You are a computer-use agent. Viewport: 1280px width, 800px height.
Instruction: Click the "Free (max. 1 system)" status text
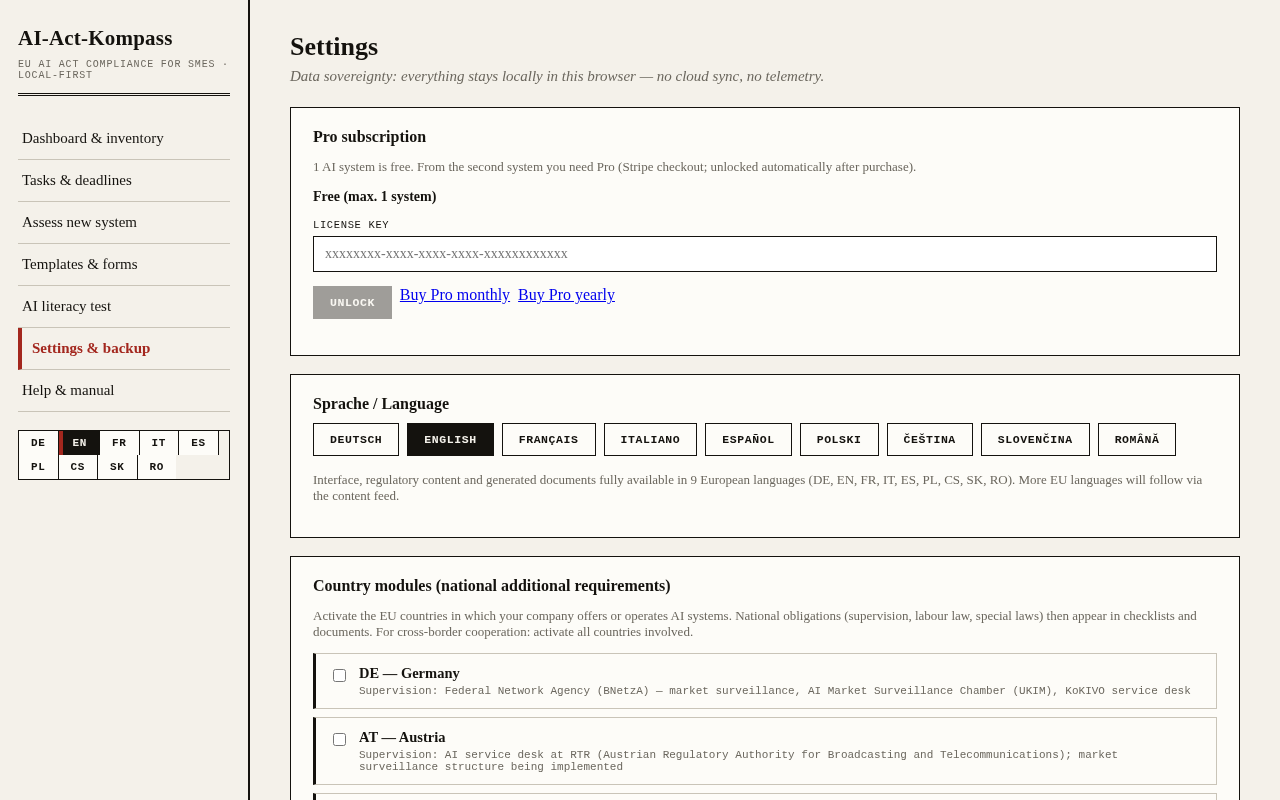(375, 197)
